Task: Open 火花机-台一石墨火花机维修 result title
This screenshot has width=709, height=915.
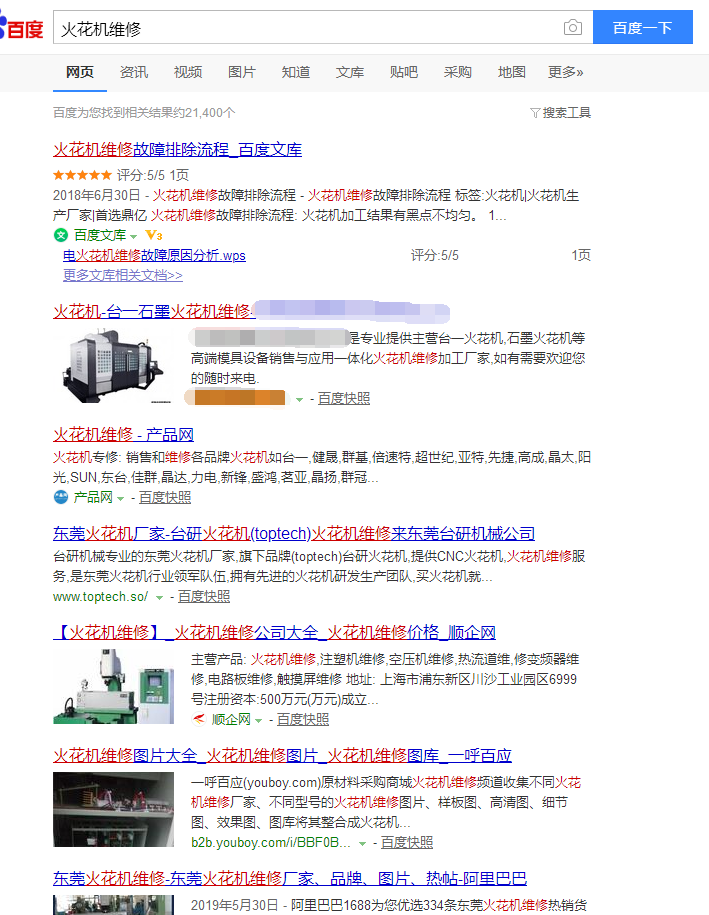Action: click(x=154, y=311)
